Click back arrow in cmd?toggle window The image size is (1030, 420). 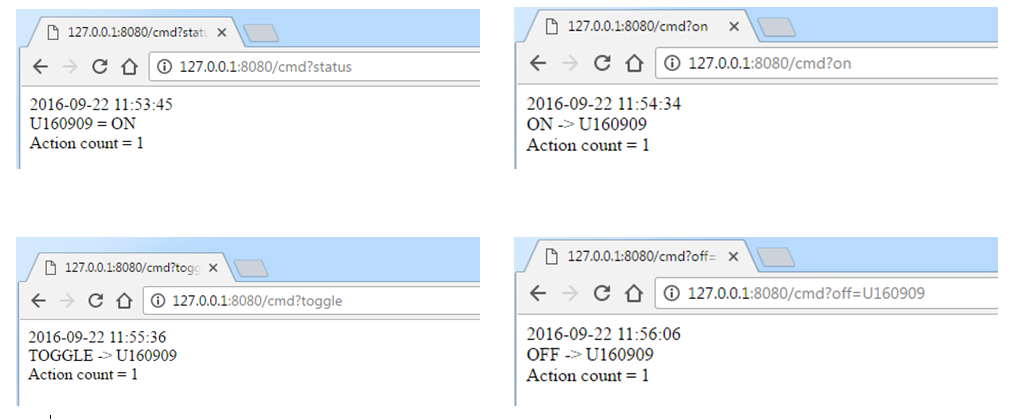(x=38, y=300)
